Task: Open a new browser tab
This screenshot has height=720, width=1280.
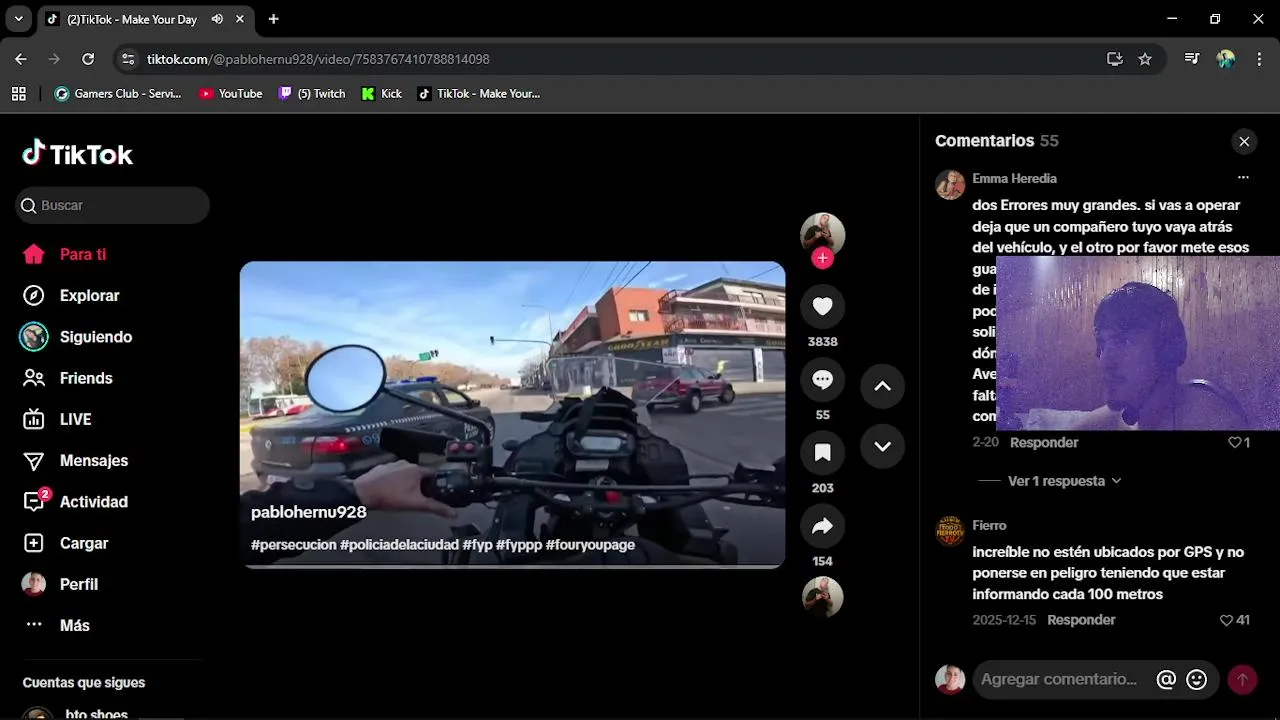Action: [273, 19]
